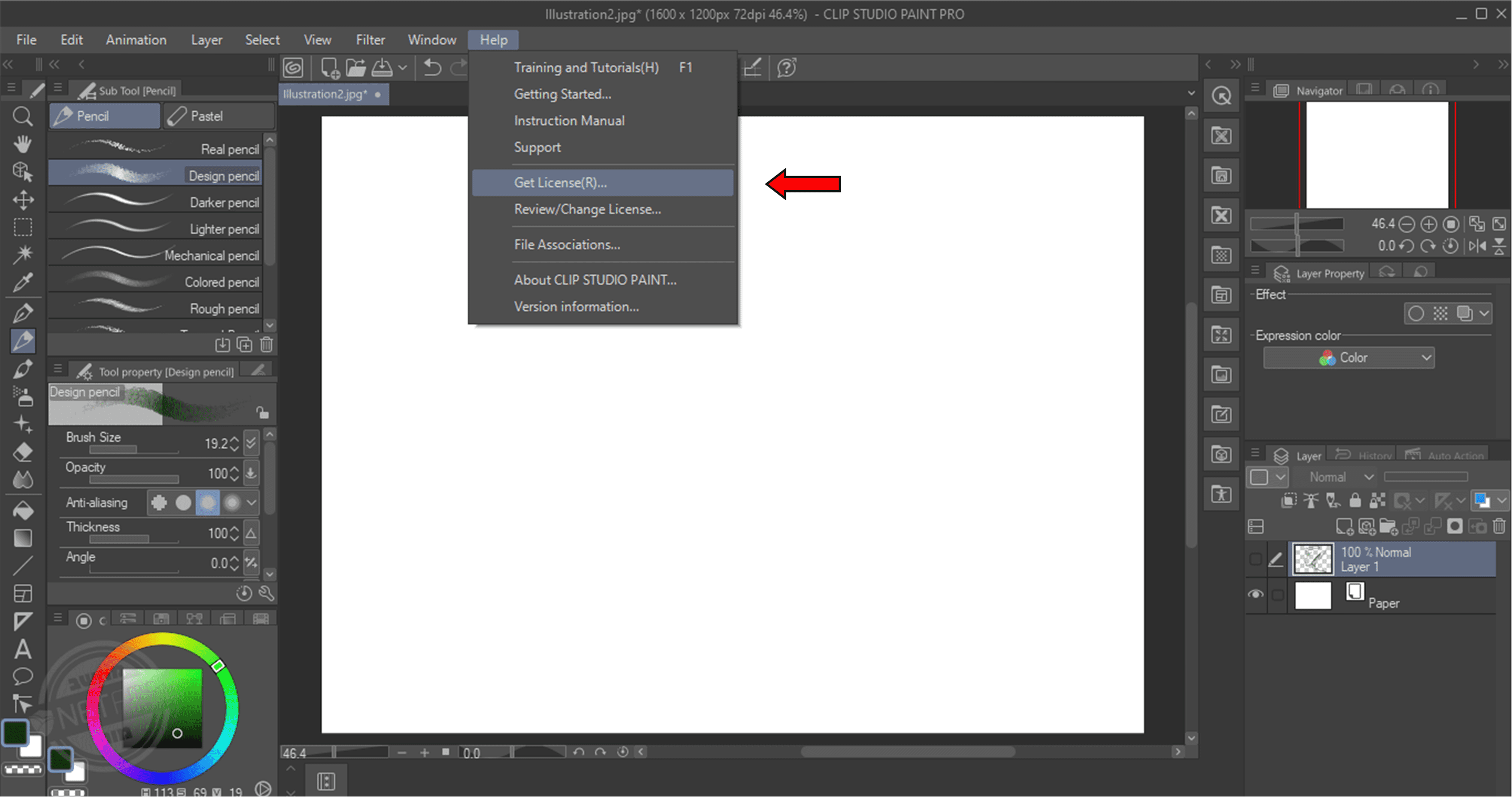Open the Filter menu

click(x=370, y=40)
